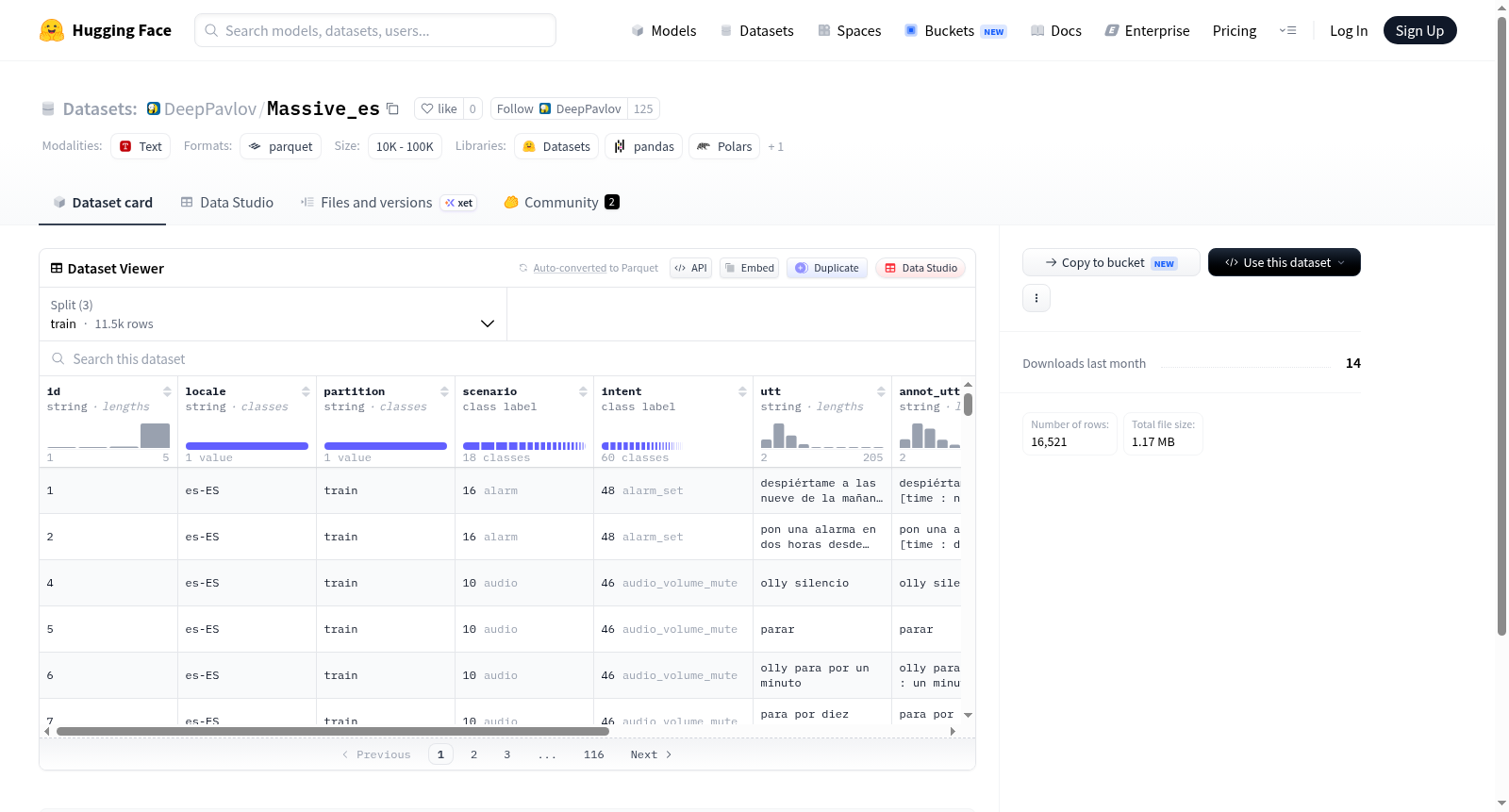
Task: Expand the +1 more libraries
Action: pos(775,146)
